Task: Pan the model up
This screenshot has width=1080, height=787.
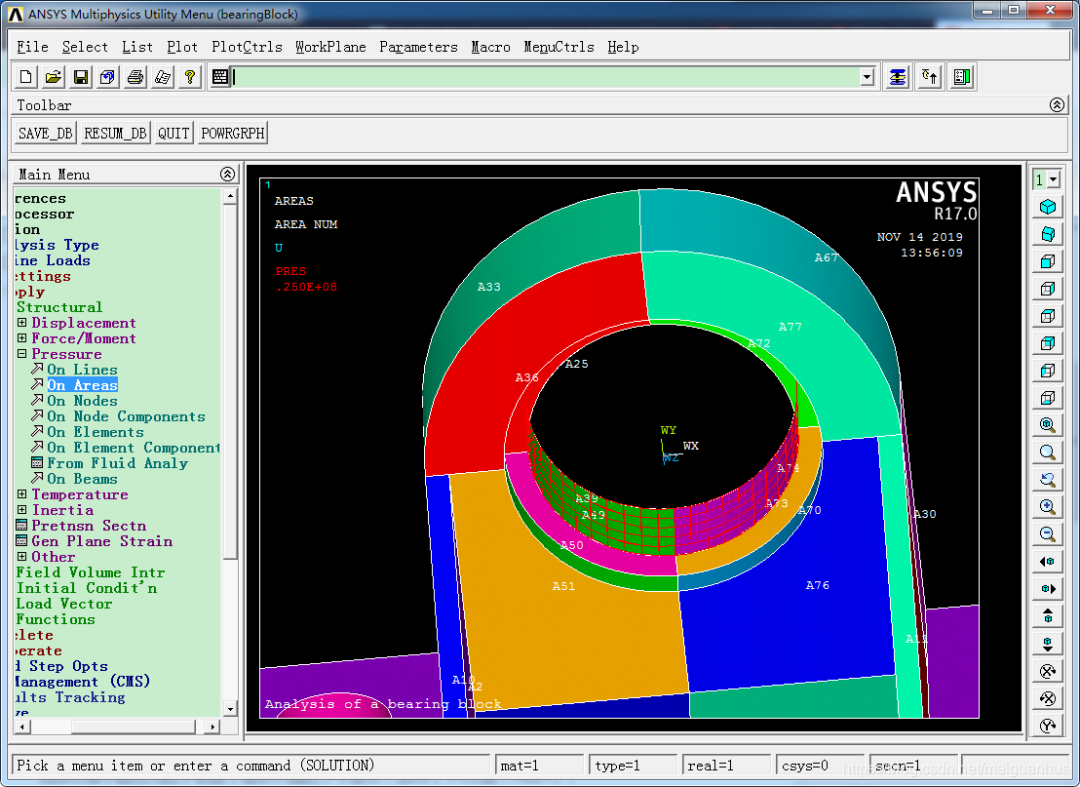Action: click(1048, 616)
